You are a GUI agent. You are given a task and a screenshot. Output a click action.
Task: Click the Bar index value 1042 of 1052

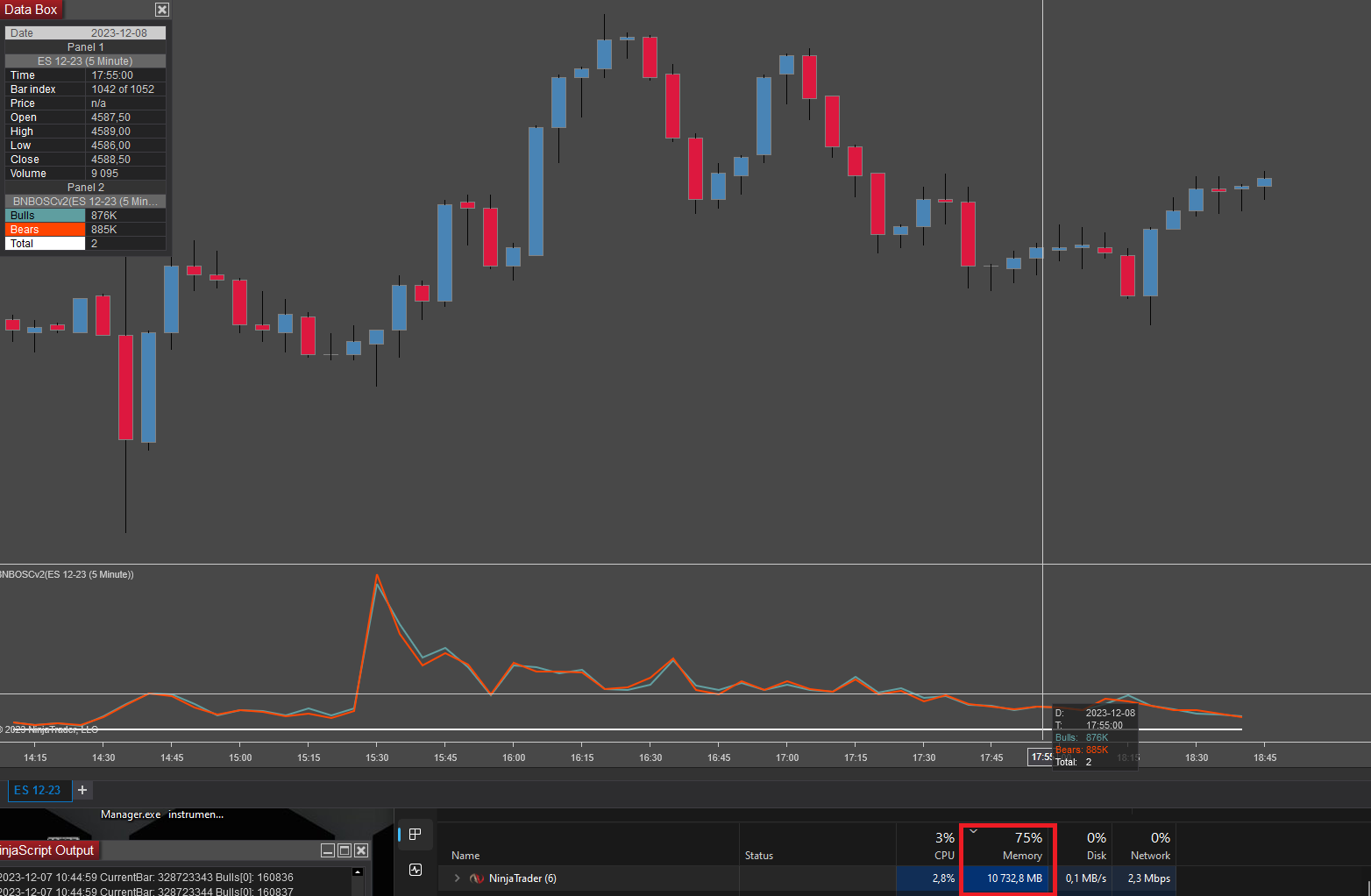click(123, 89)
